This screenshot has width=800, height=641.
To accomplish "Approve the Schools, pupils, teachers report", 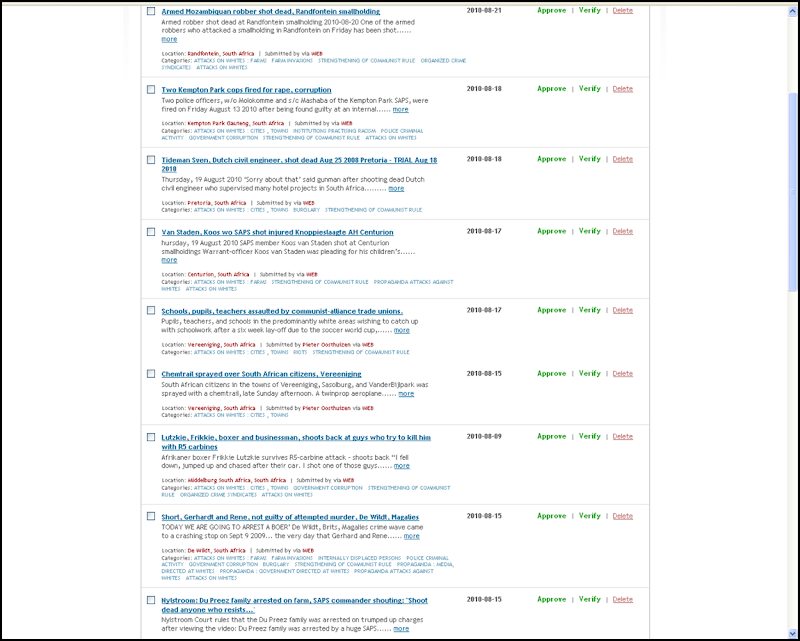I will (552, 310).
